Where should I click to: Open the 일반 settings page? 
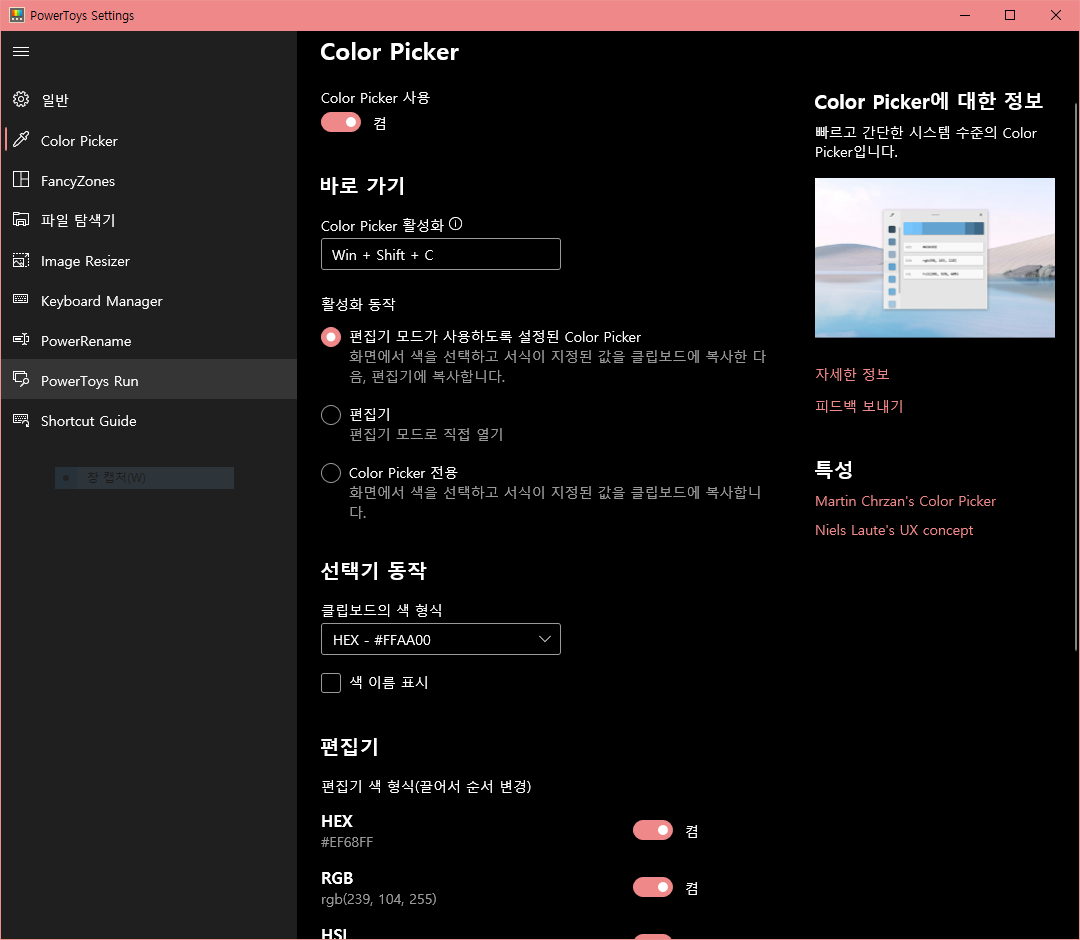[x=149, y=100]
